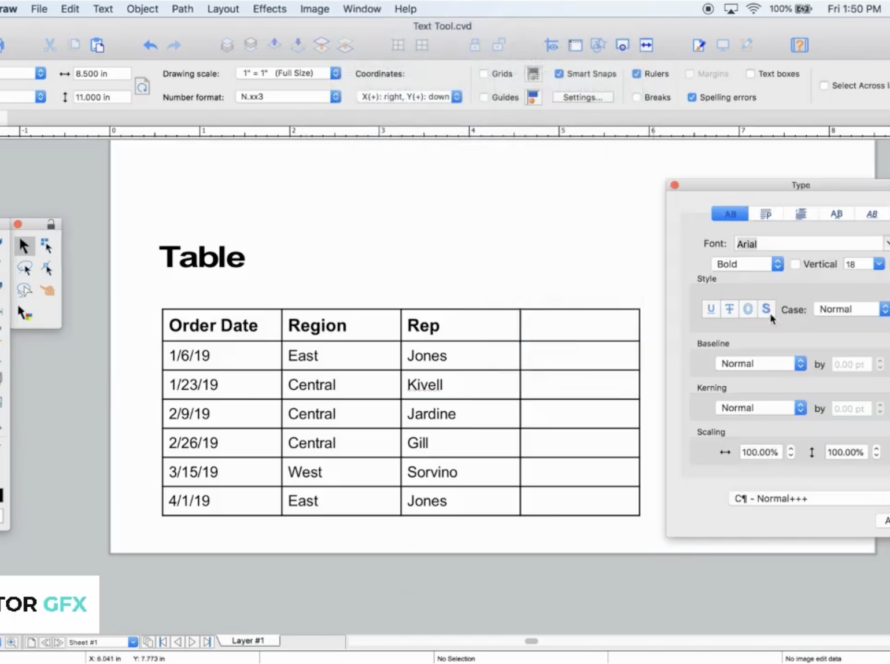
Task: Click the Outline style icon
Action: coord(748,309)
